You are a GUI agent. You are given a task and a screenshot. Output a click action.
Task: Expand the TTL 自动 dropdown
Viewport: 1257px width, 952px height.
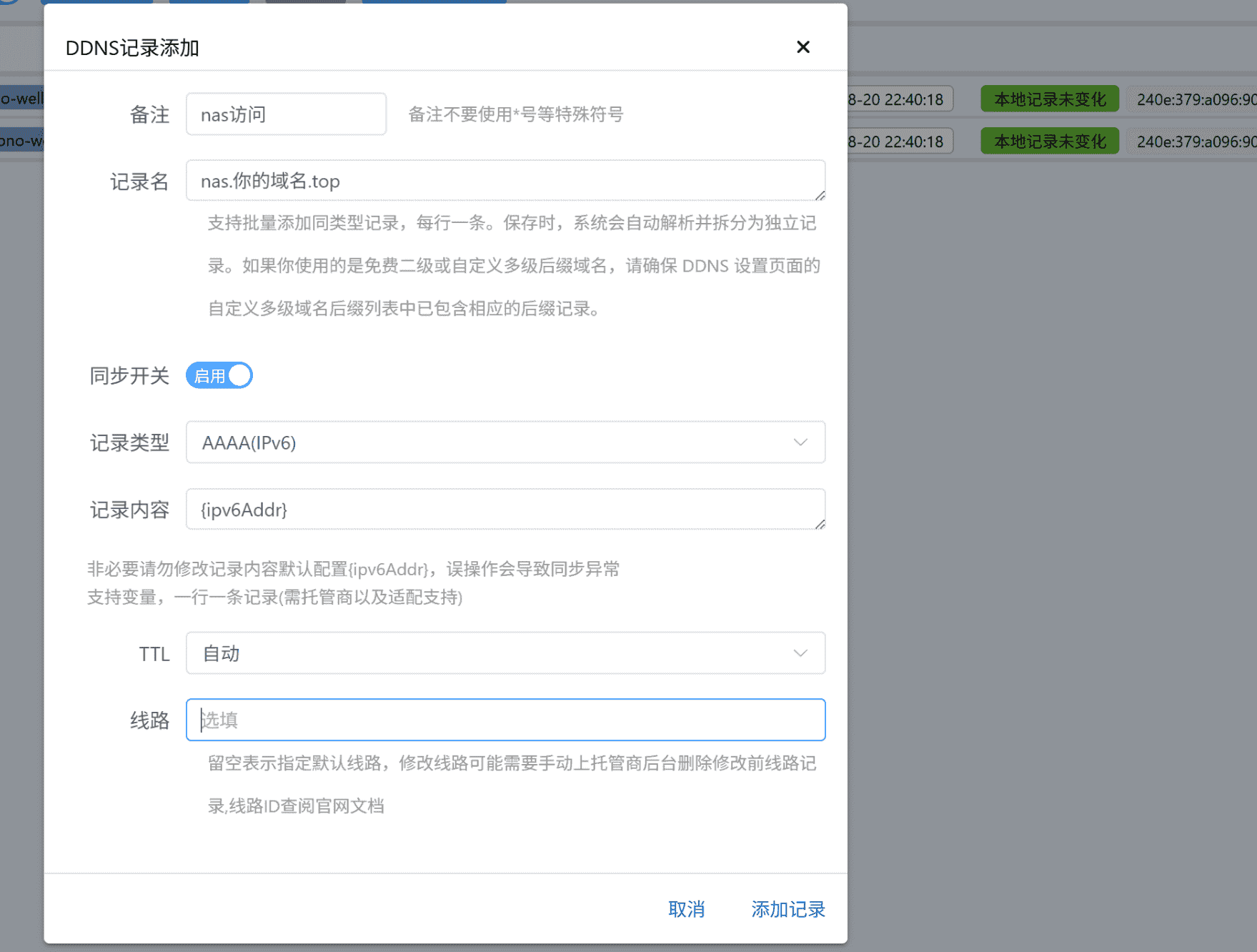(505, 653)
